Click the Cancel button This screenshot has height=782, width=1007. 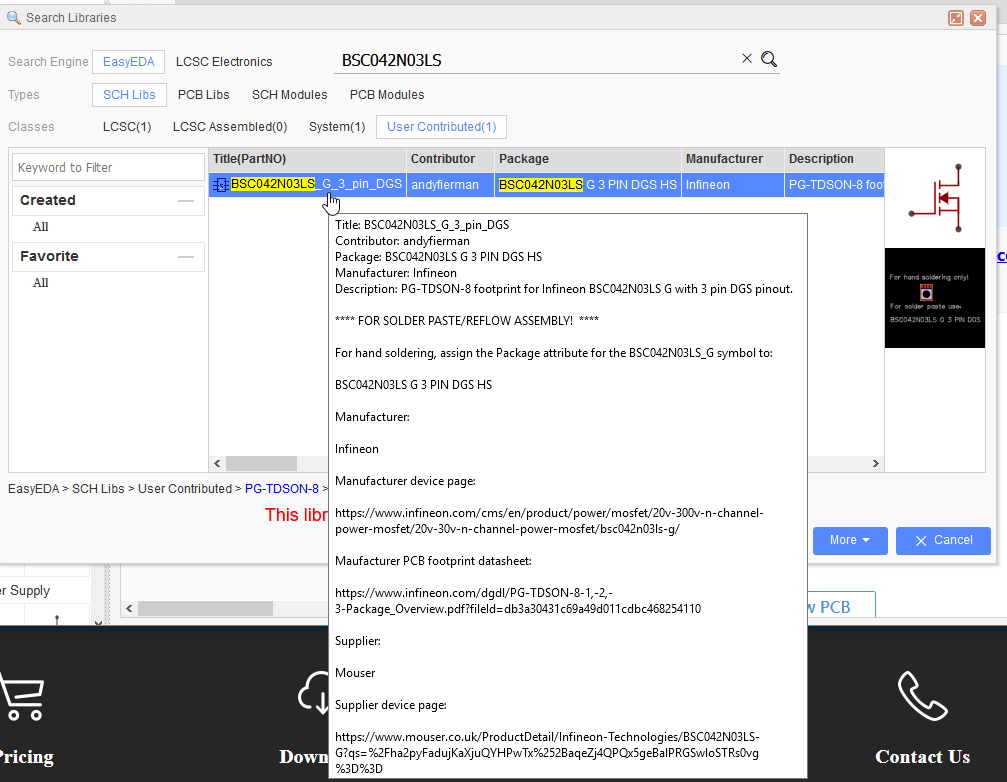tap(943, 541)
